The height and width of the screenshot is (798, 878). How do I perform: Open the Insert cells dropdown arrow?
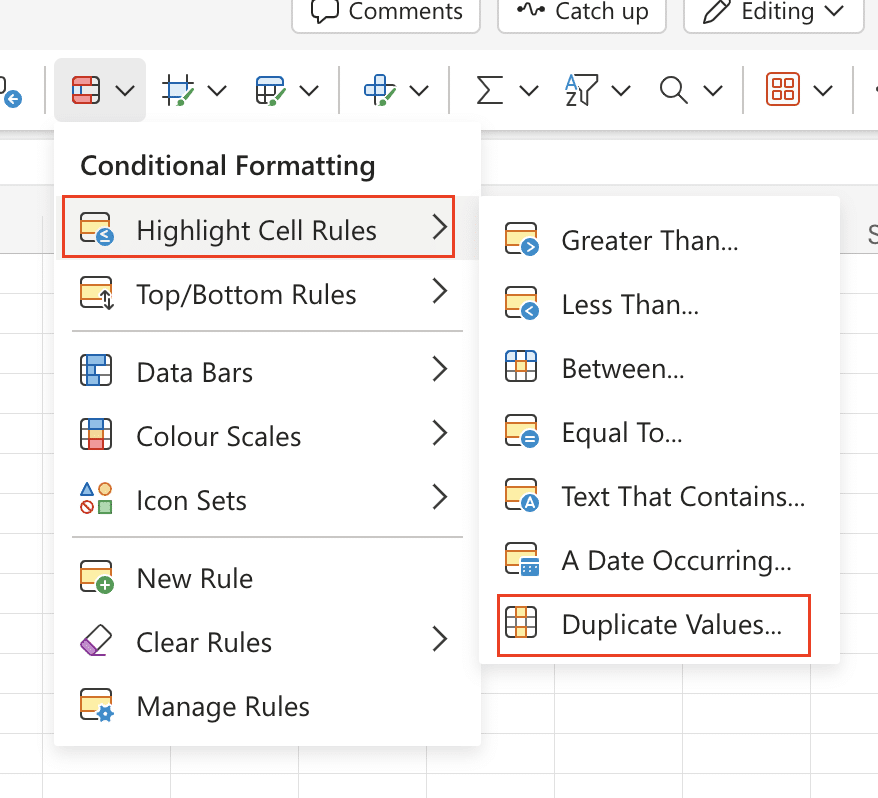(419, 90)
